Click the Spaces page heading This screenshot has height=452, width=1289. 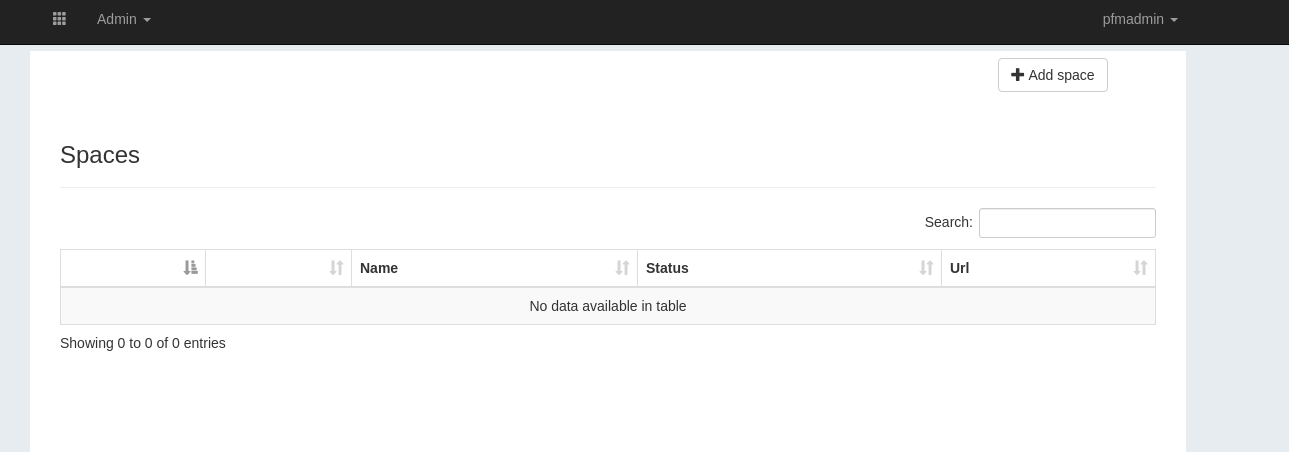coord(100,155)
